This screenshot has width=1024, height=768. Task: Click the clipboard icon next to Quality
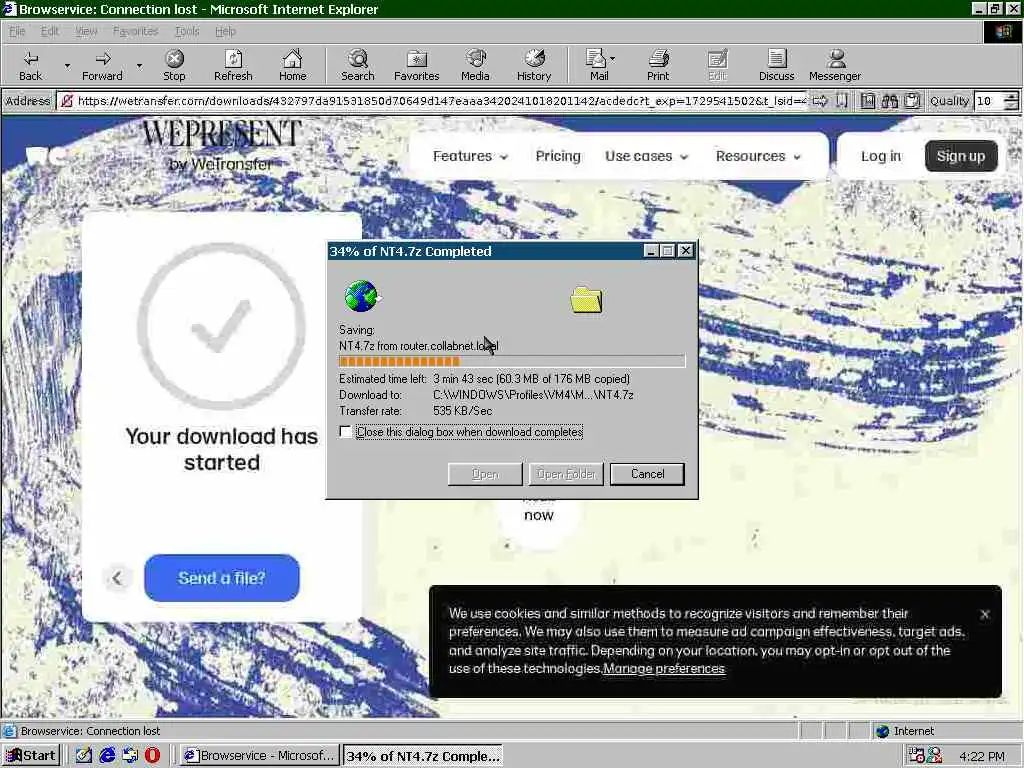click(x=912, y=101)
